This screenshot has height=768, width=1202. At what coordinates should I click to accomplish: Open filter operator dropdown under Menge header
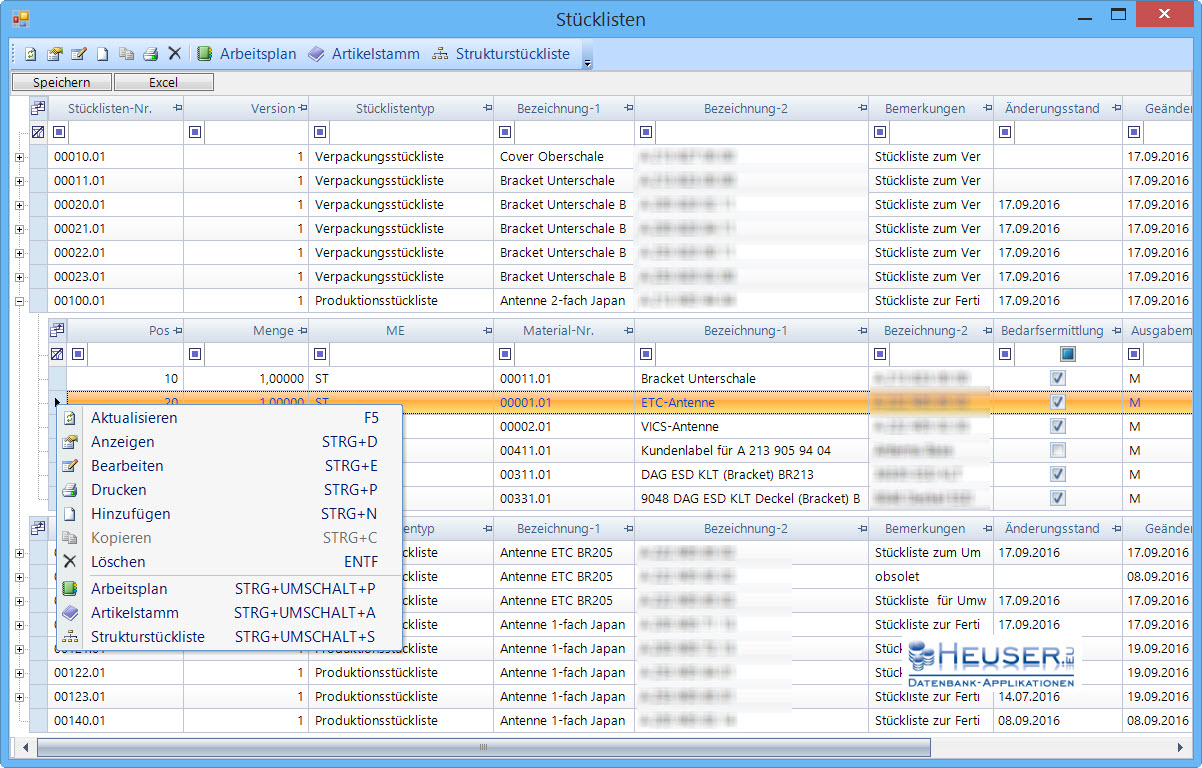point(195,354)
